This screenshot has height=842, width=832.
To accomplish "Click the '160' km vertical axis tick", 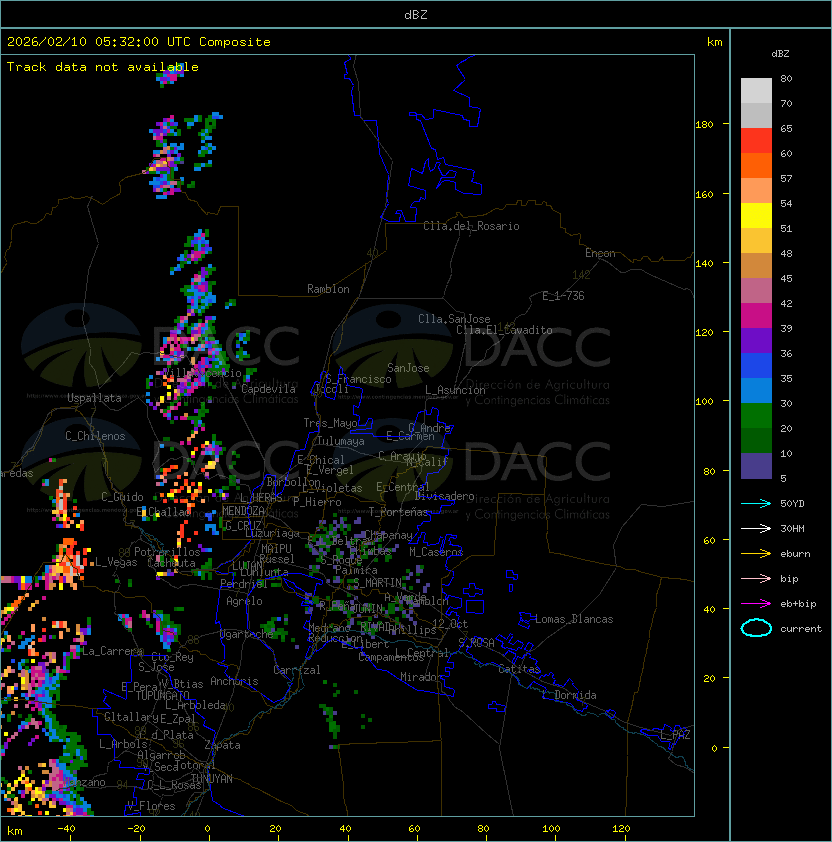I will click(x=704, y=194).
